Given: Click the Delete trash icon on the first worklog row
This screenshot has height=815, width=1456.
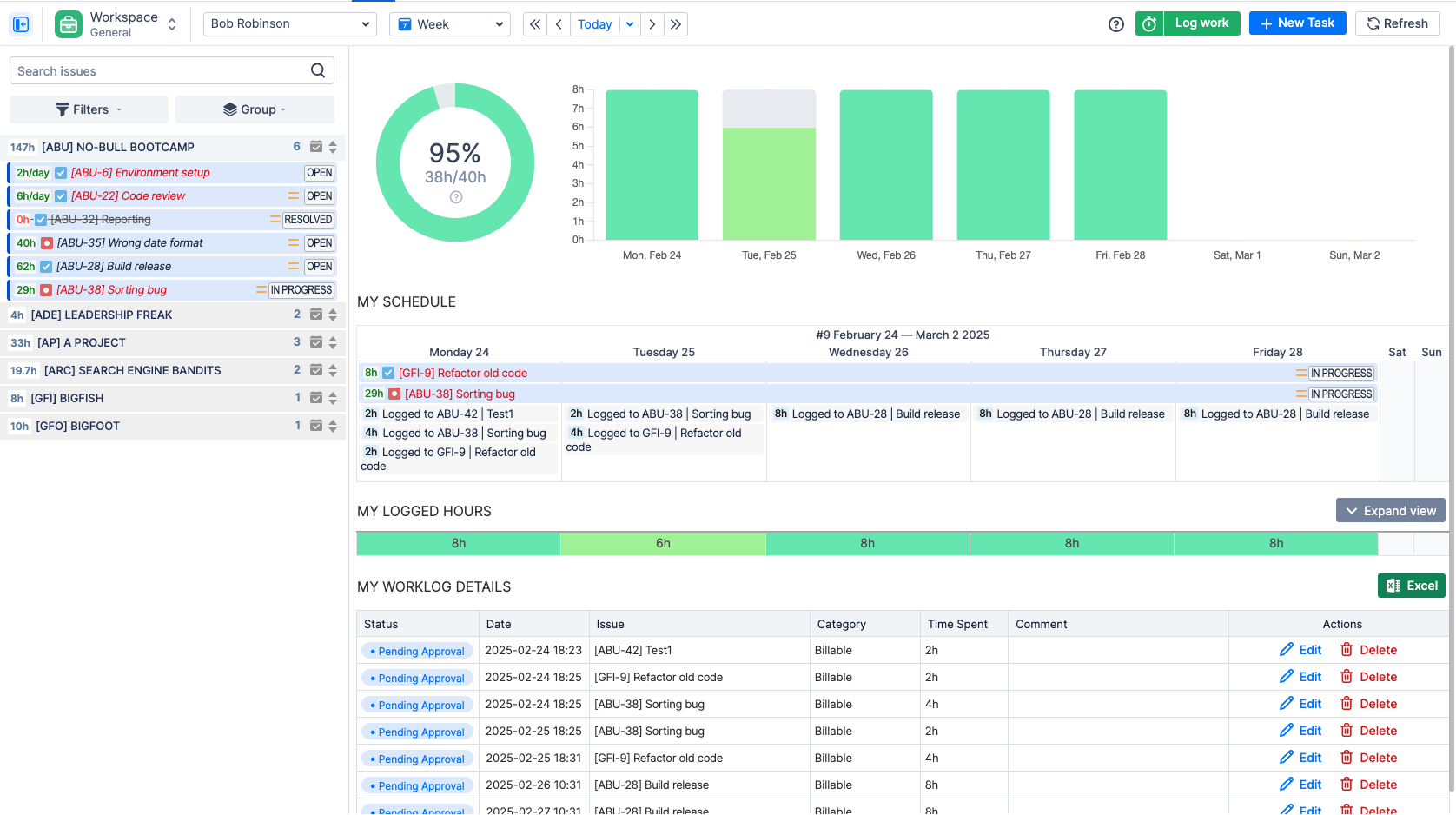Looking at the screenshot, I should (x=1347, y=650).
